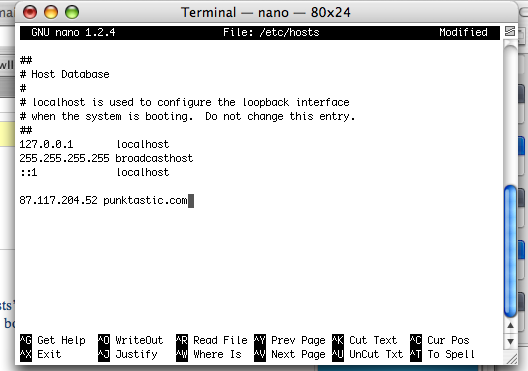Click the green zoom window button
Image resolution: width=528 pixels, height=371 pixels.
[x=72, y=12]
